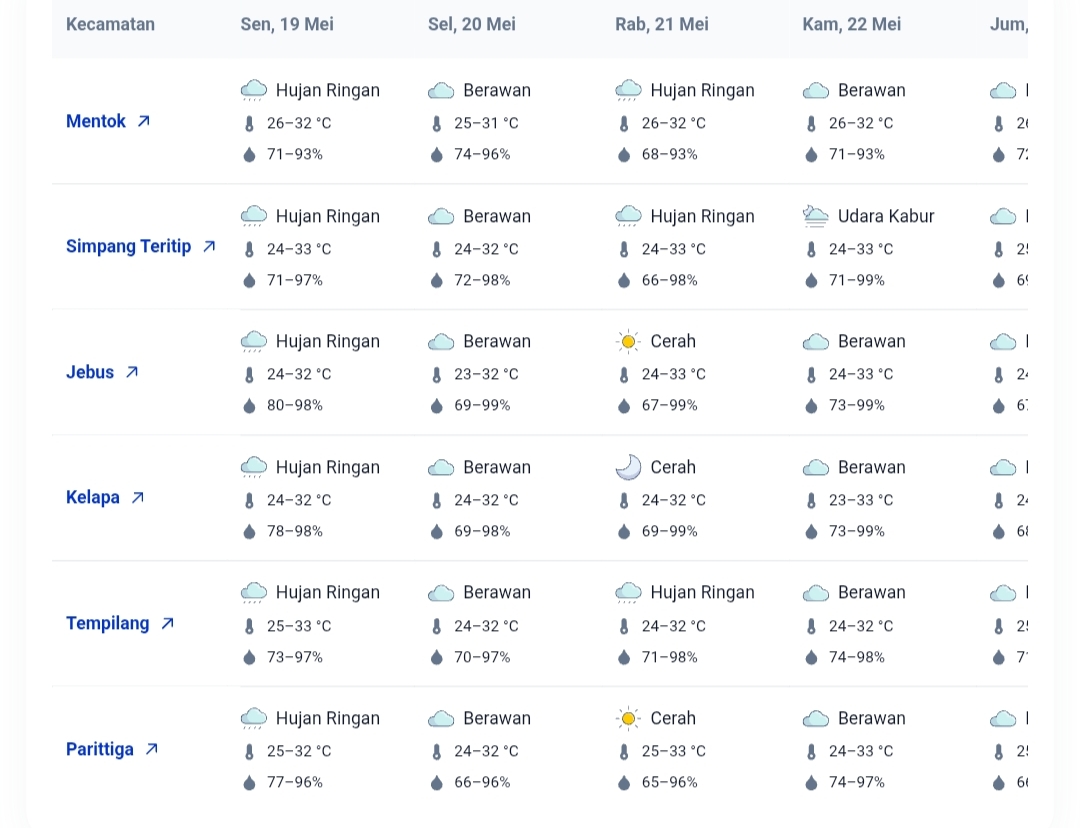Click the arrow icon beside Kelapa
Image resolution: width=1080 pixels, height=828 pixels.
138,497
